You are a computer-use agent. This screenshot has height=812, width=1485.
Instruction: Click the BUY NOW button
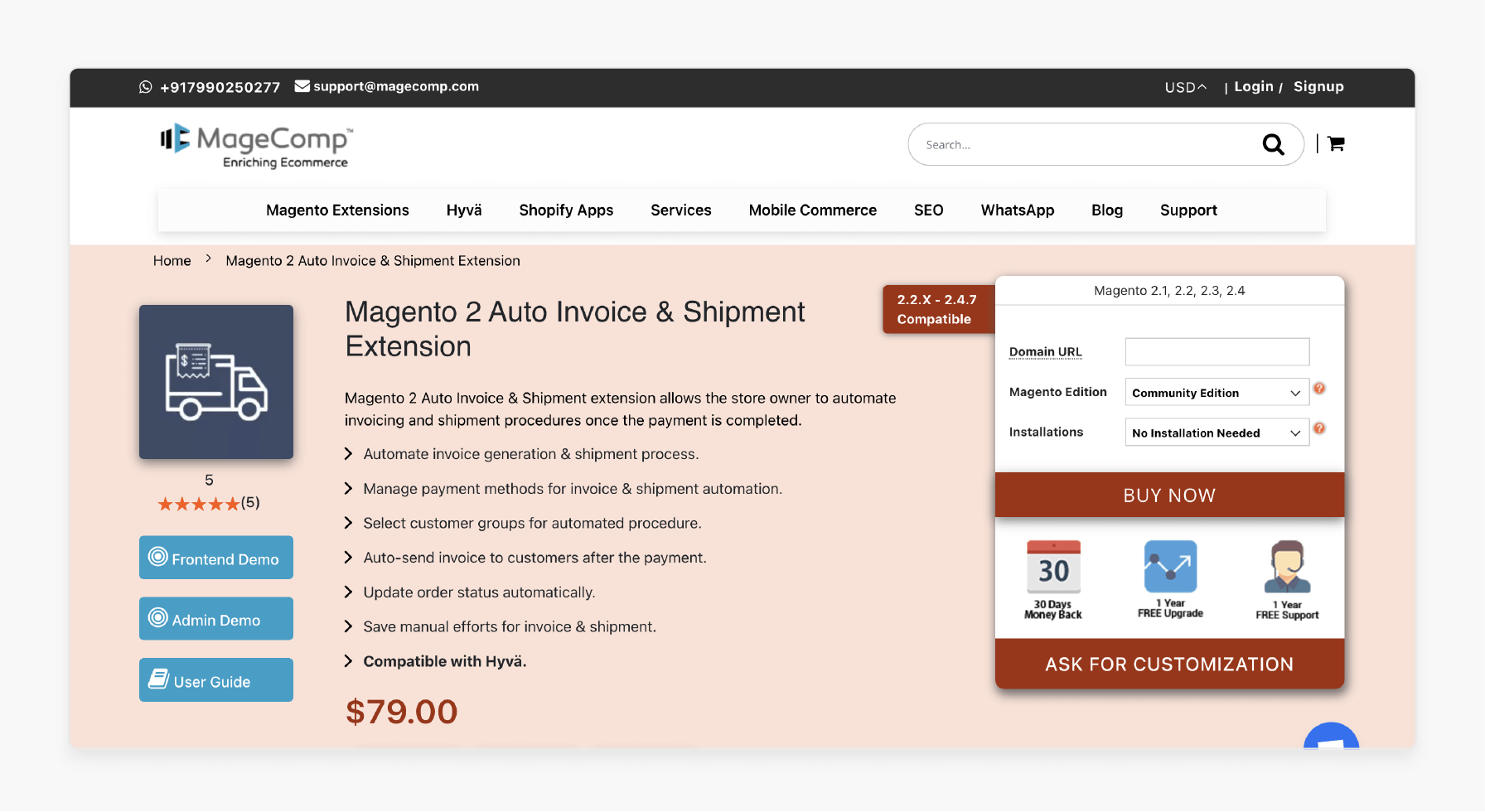click(1169, 495)
